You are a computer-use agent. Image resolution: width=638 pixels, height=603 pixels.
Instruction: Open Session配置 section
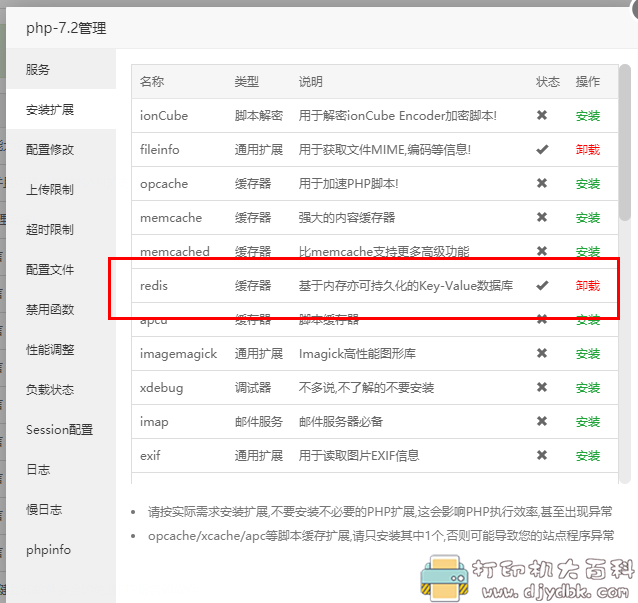(x=61, y=430)
